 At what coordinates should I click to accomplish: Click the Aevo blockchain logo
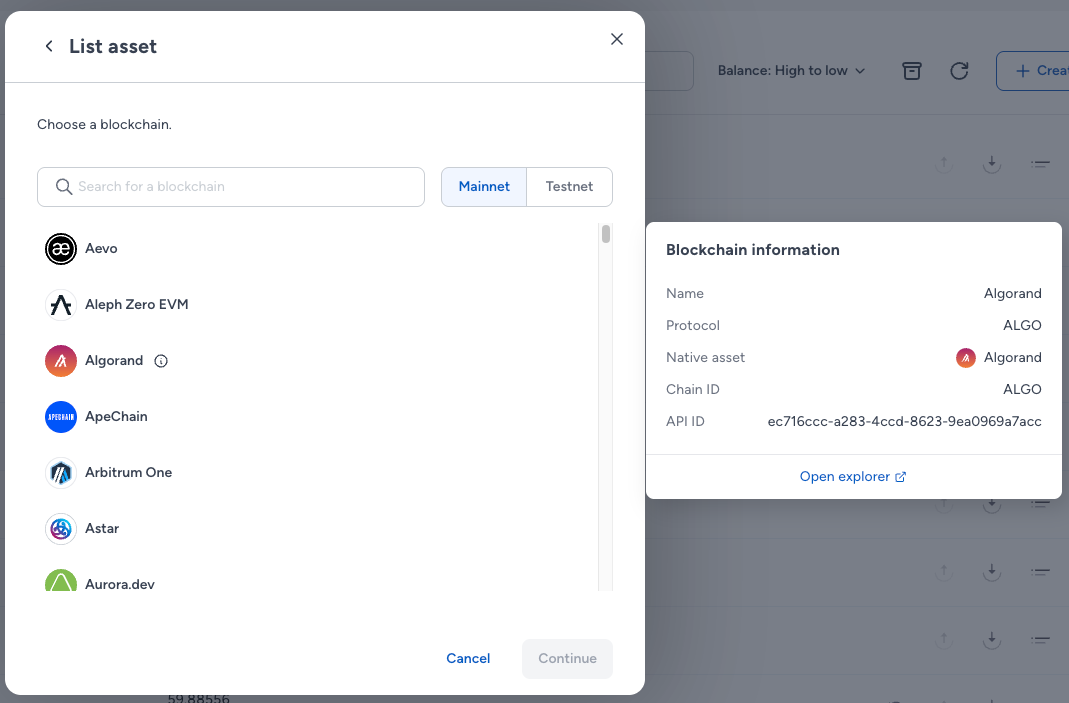pyautogui.click(x=61, y=248)
